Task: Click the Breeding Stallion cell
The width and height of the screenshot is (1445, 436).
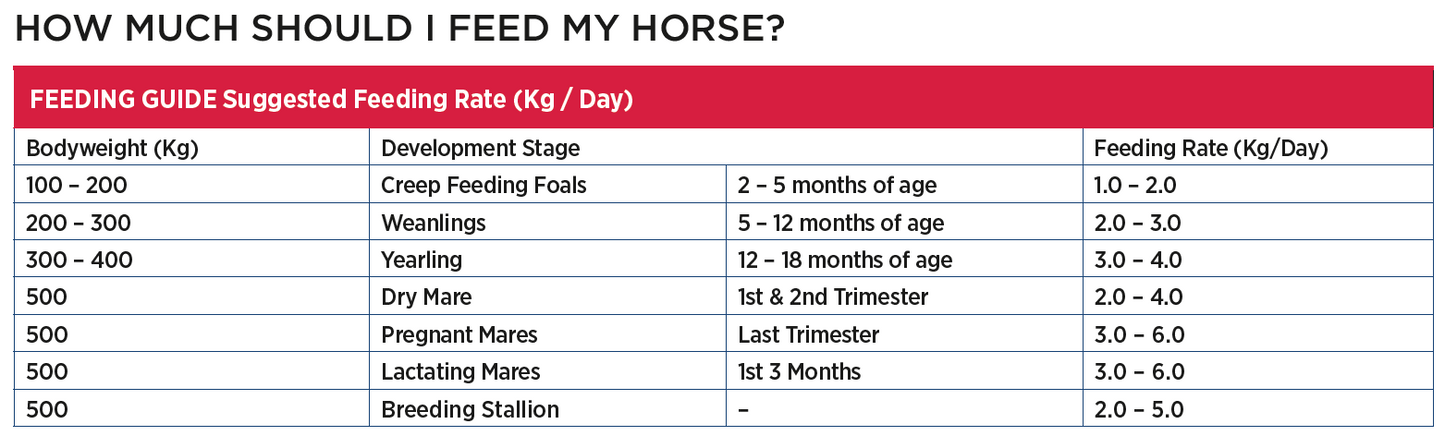Action: click(470, 409)
